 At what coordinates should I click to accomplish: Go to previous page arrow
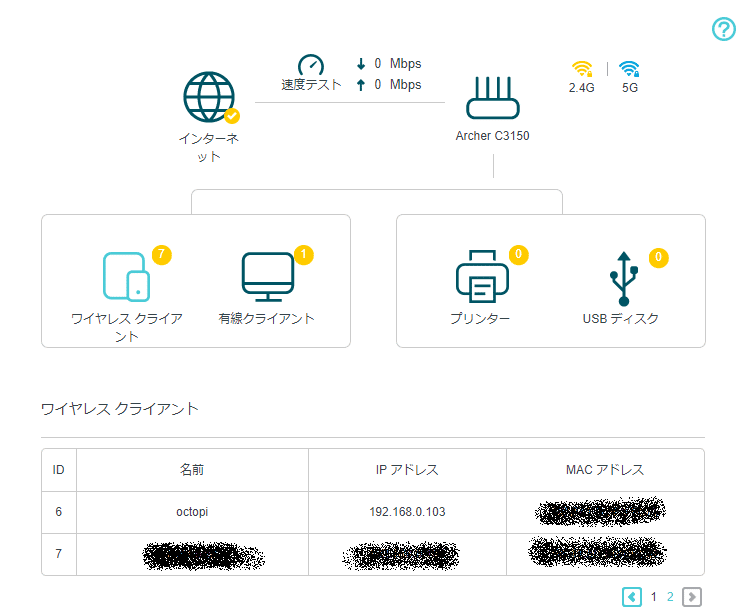[632, 597]
